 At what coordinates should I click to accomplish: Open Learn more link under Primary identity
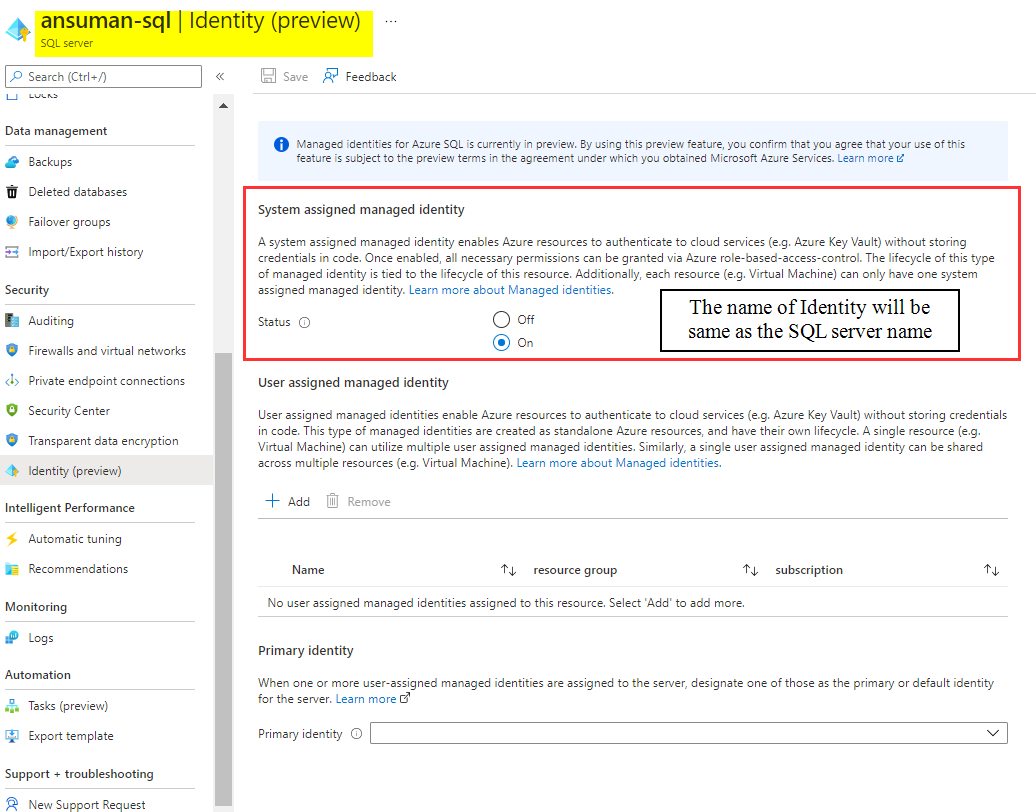coord(373,698)
